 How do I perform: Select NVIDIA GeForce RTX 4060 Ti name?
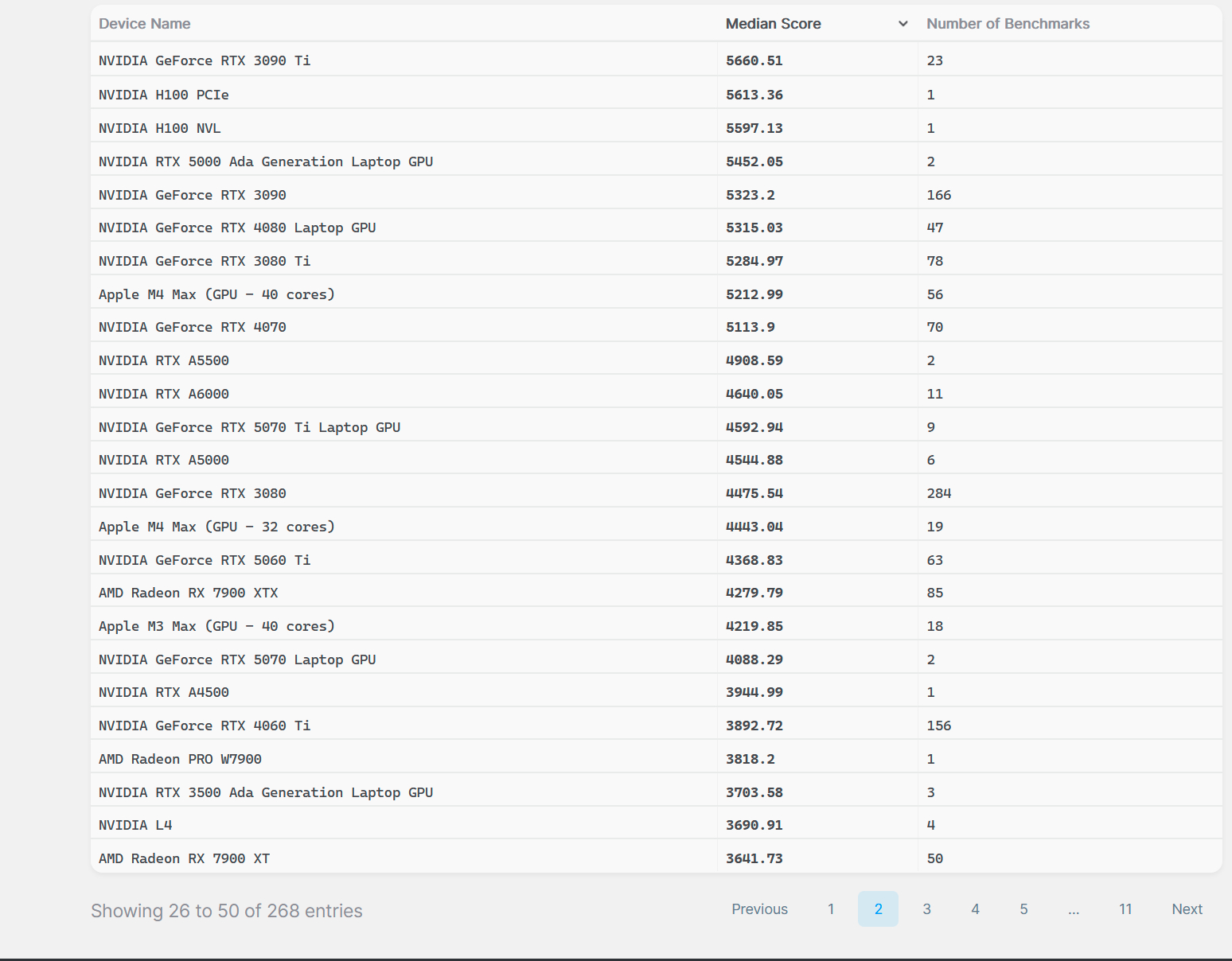[205, 726]
